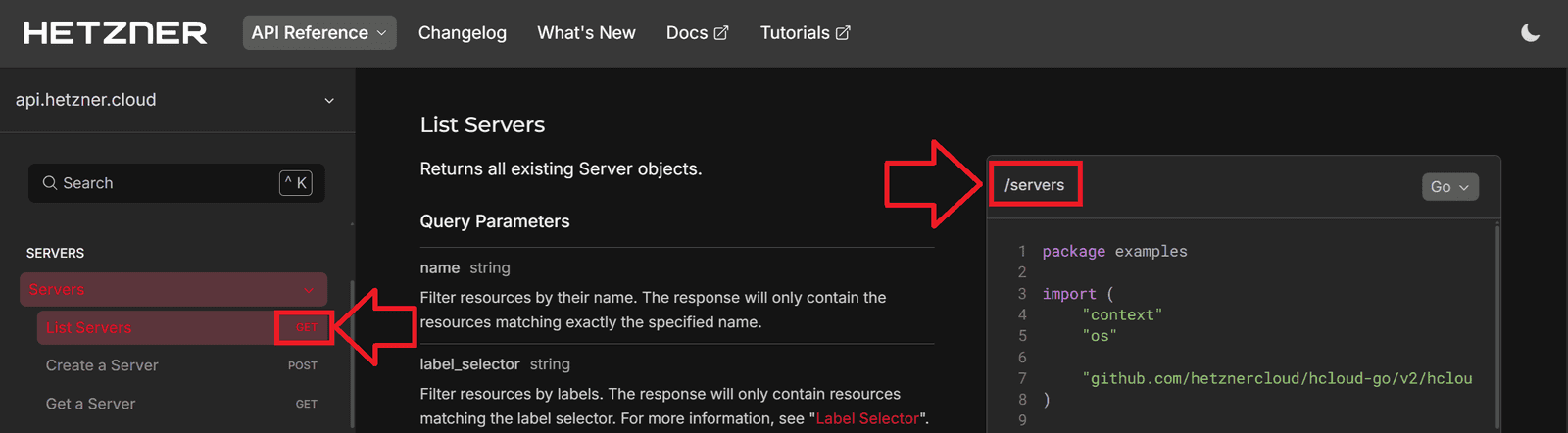Click the SERVERS section label
This screenshot has height=433, width=1568.
(x=55, y=253)
